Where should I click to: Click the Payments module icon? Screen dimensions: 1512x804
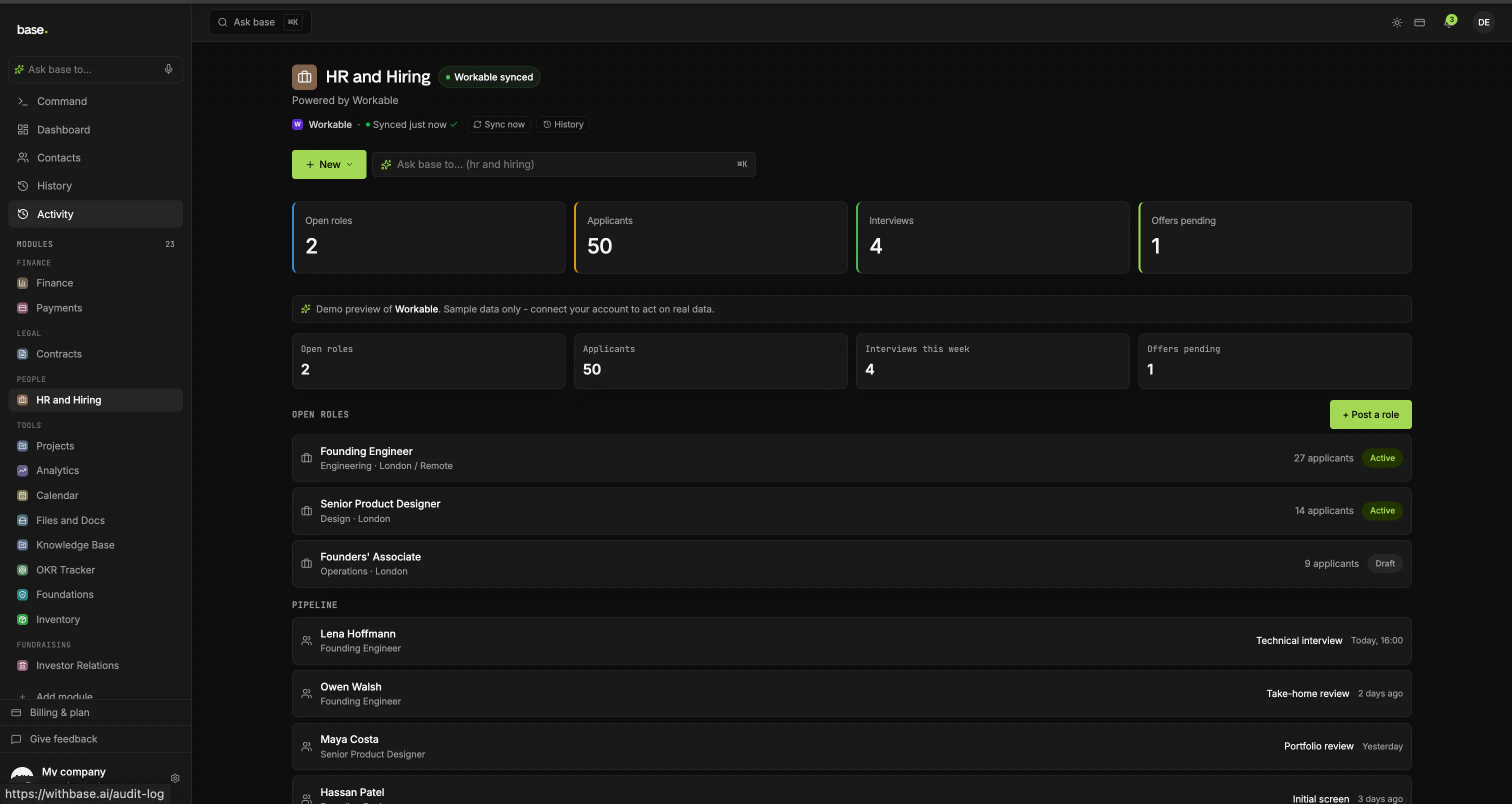coord(23,308)
